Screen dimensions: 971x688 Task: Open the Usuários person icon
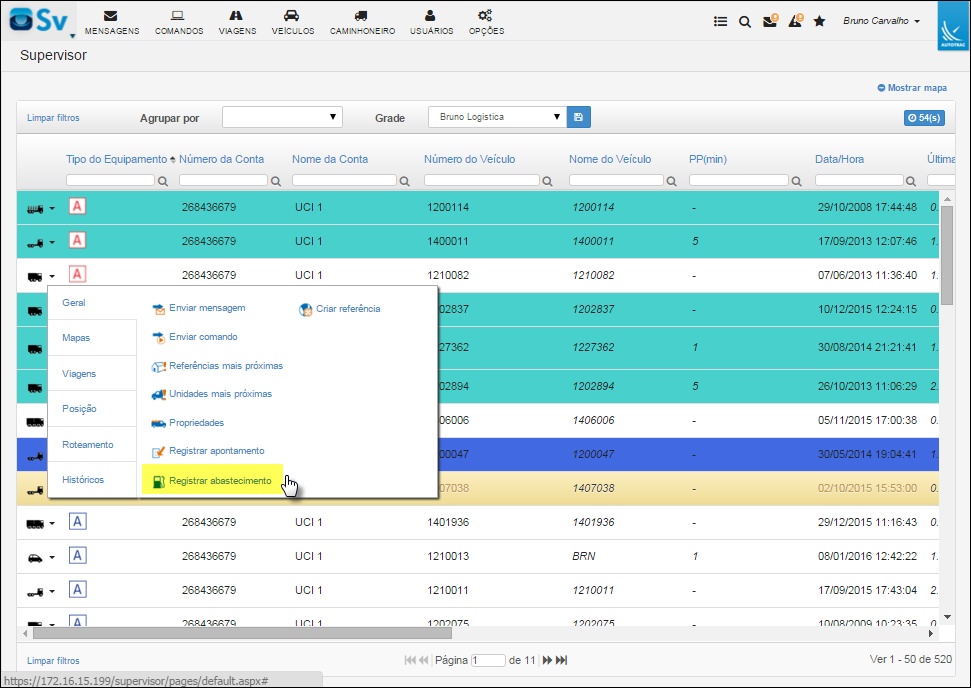coord(431,17)
